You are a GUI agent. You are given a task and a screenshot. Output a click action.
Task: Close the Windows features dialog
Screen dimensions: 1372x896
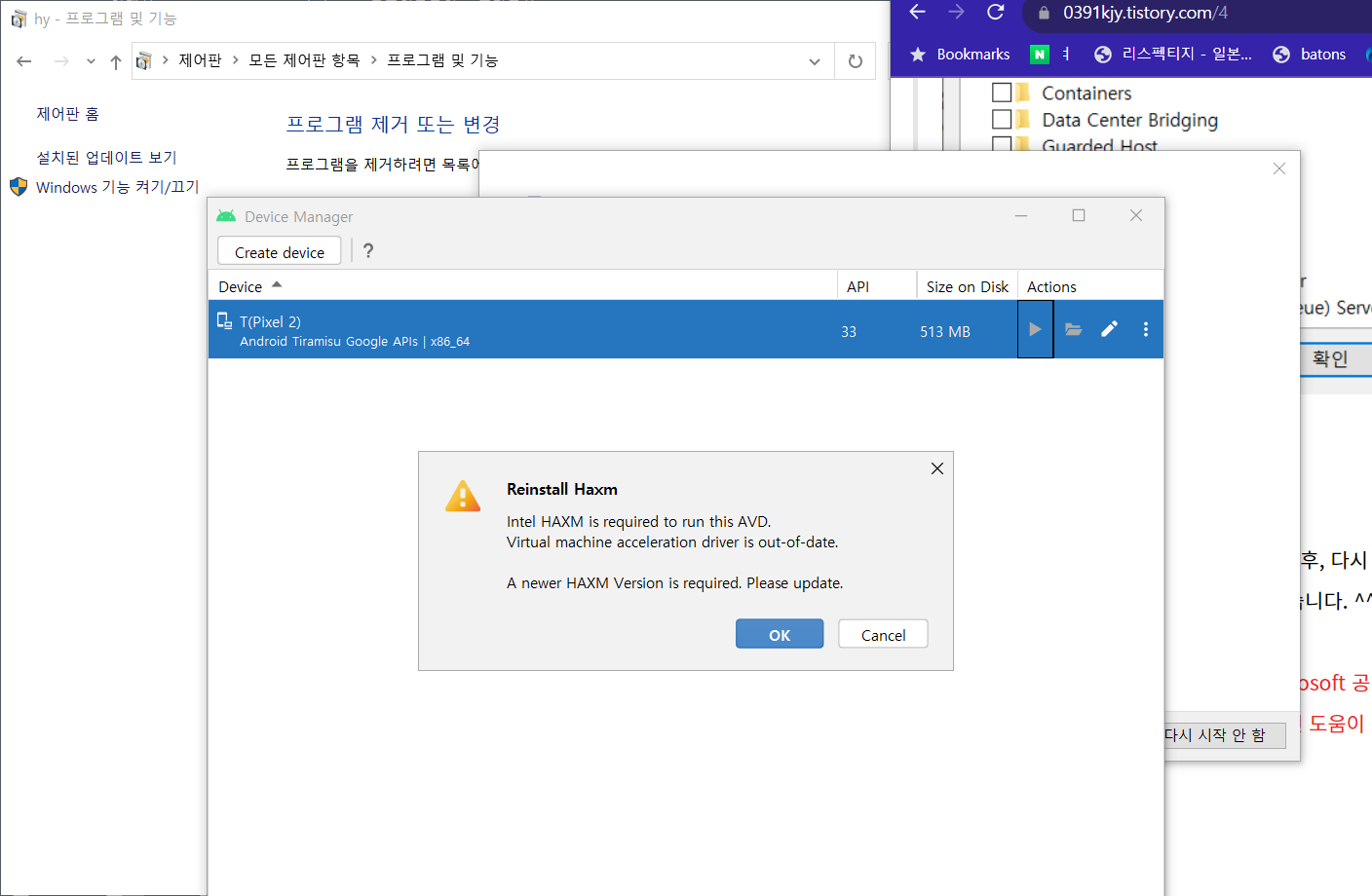coord(1279,168)
